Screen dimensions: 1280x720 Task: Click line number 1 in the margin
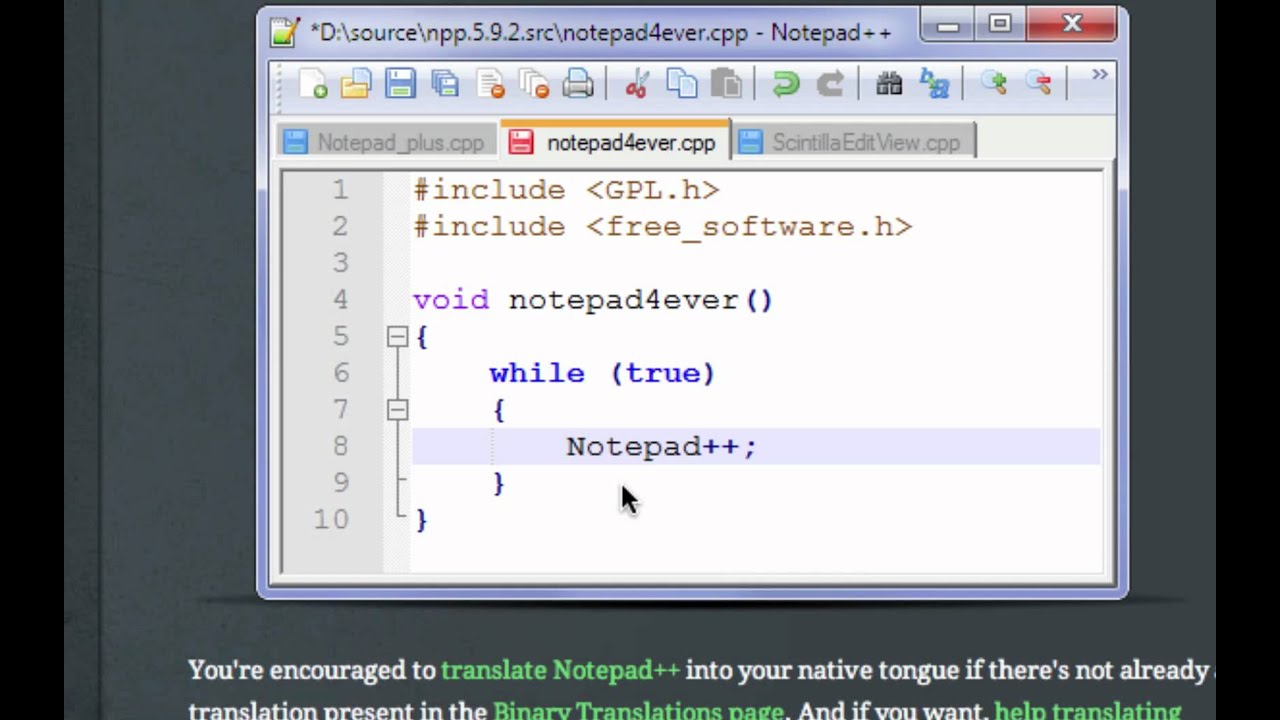click(340, 190)
